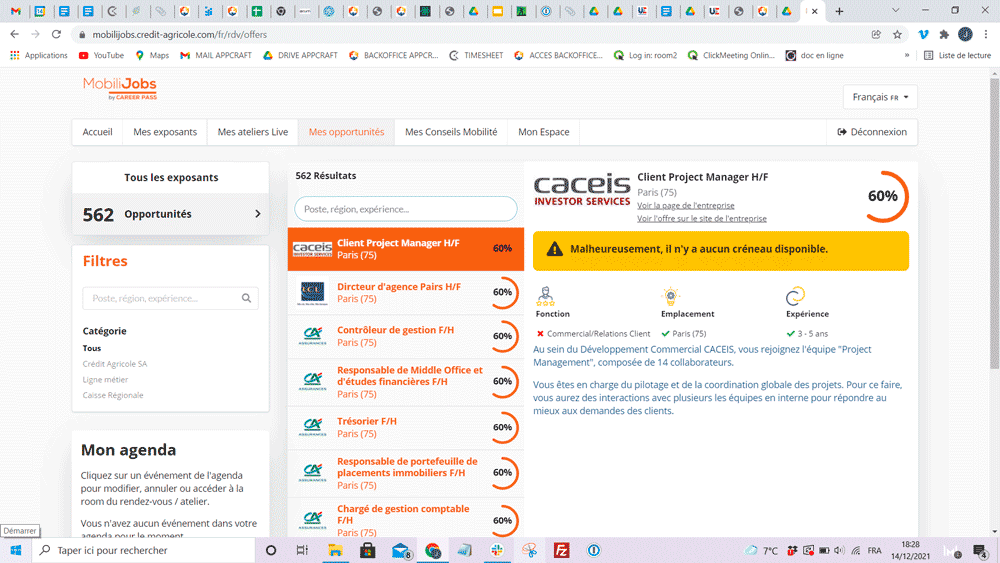Switch to the Mes exposants tab

[x=165, y=132]
